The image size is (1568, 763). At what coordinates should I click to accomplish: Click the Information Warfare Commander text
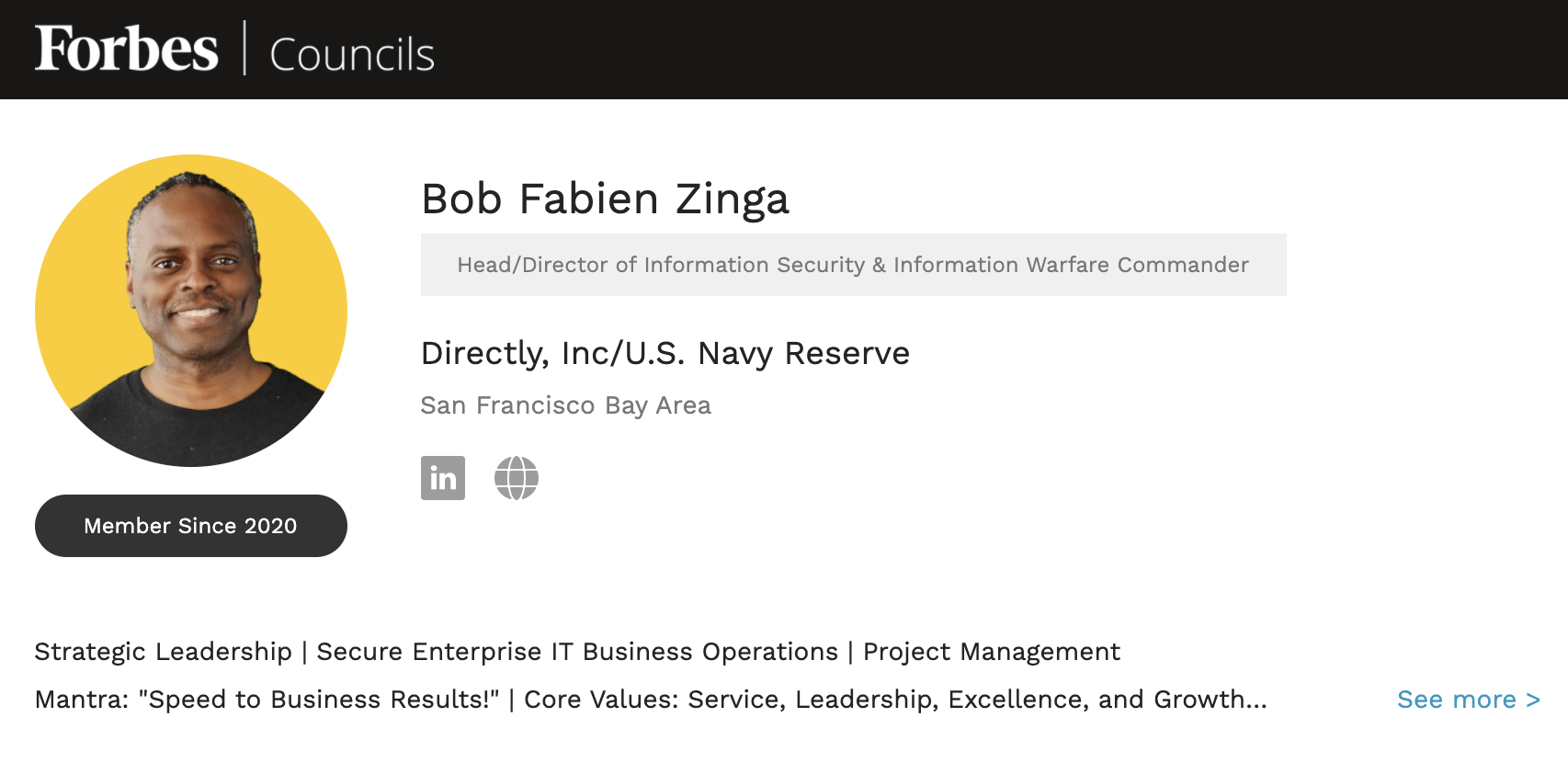1071,265
